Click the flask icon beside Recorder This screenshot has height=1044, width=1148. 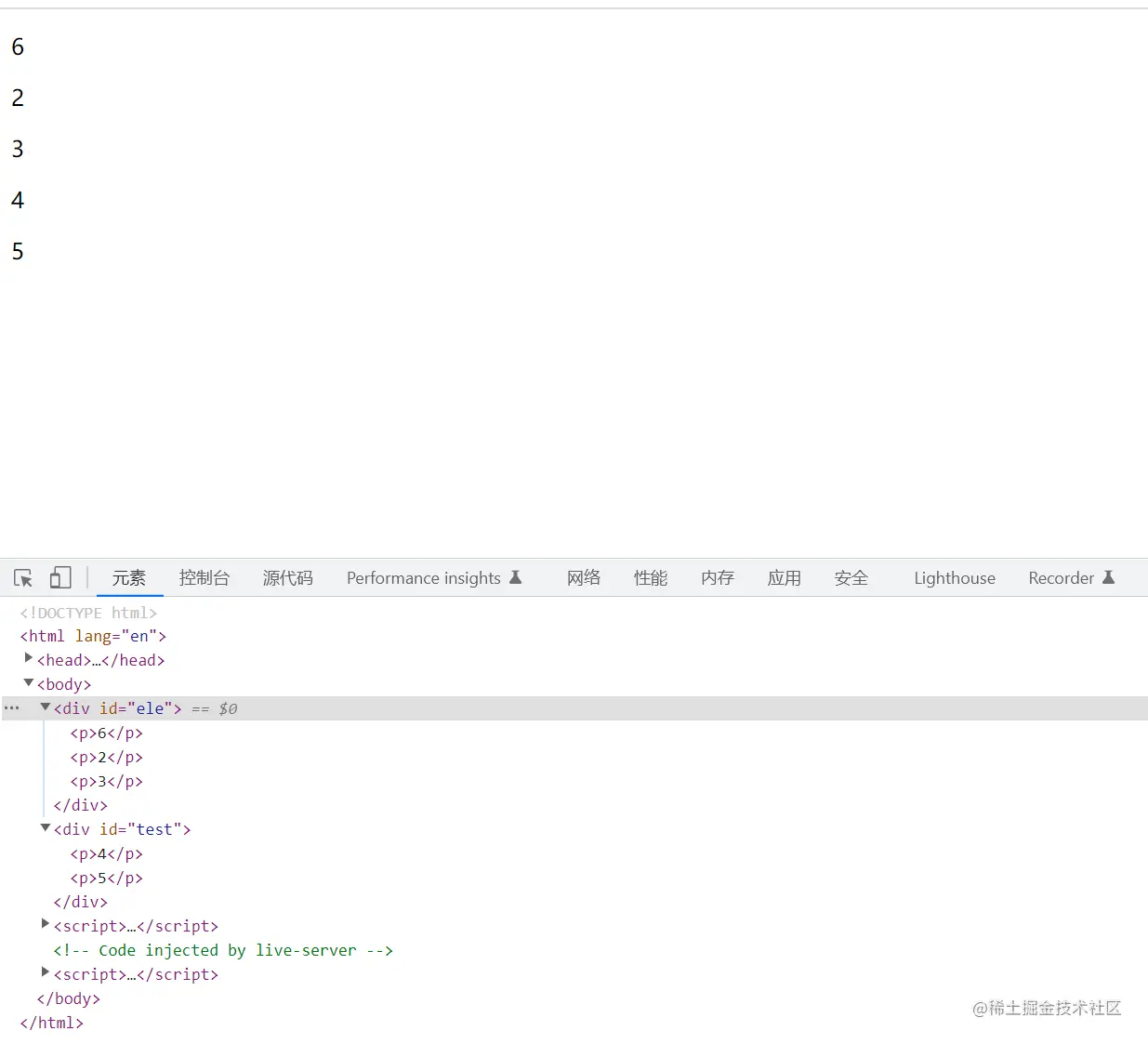pyautogui.click(x=1108, y=577)
